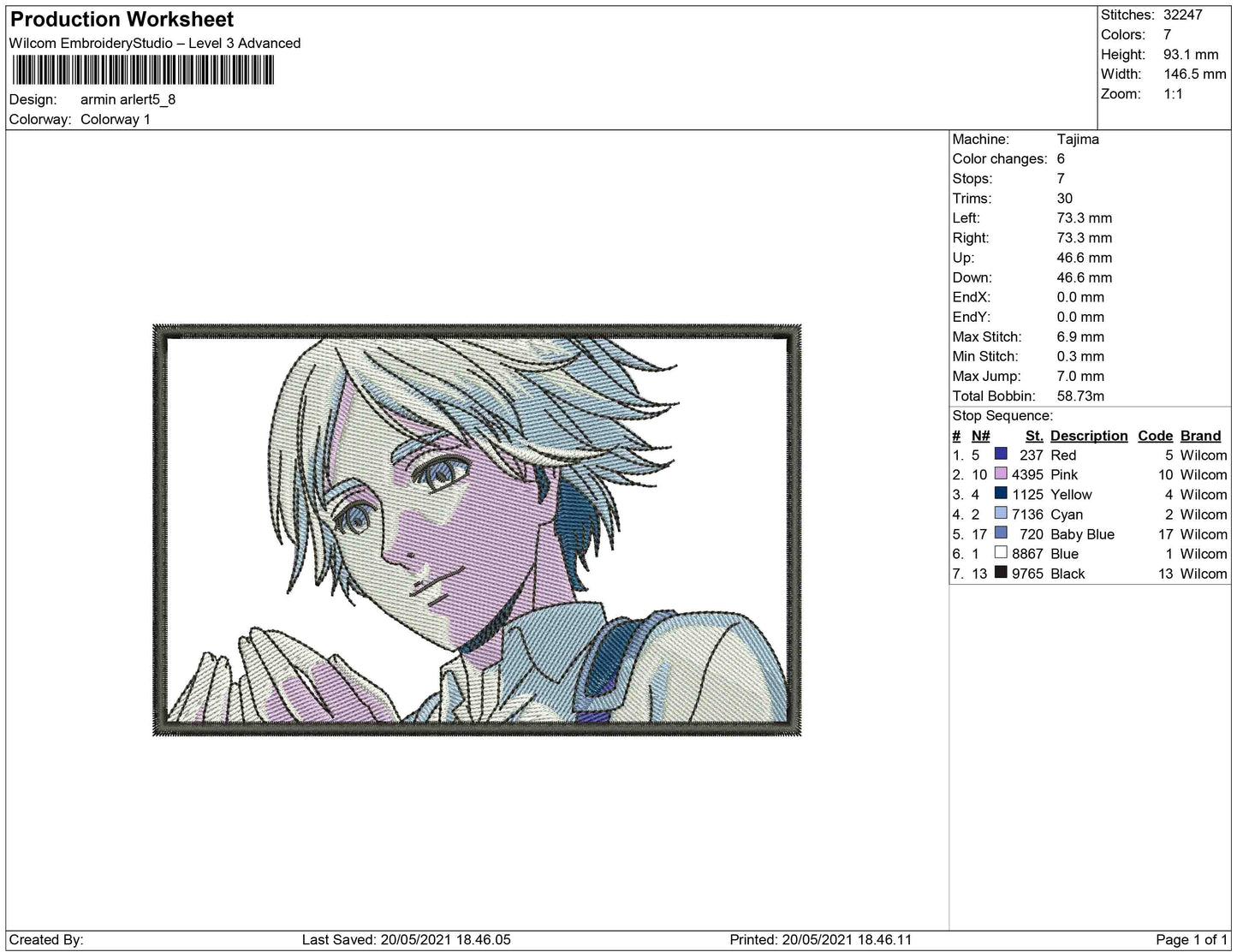Click the "Stop Sequence:" label

tap(1002, 415)
